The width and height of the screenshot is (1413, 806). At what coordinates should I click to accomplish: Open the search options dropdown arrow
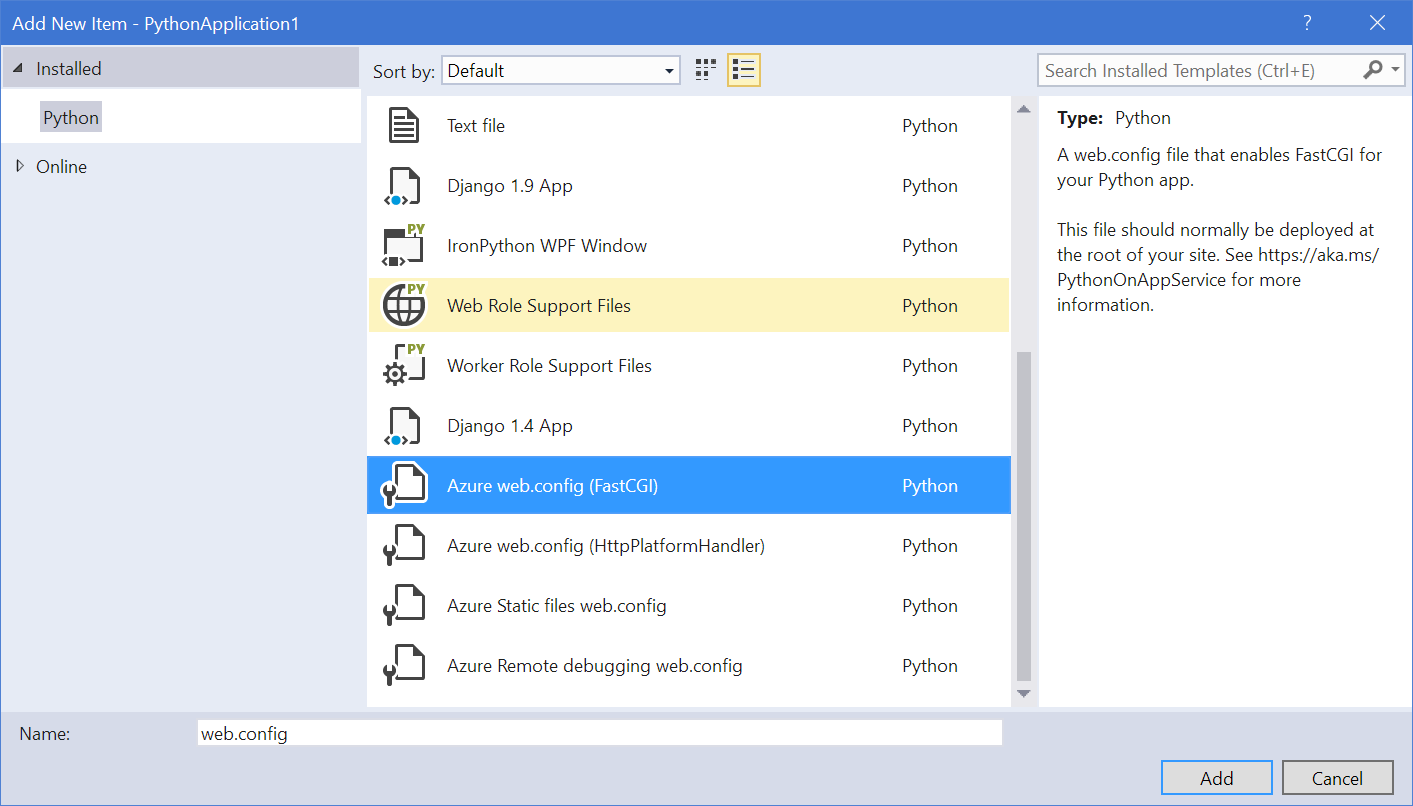pos(1396,70)
